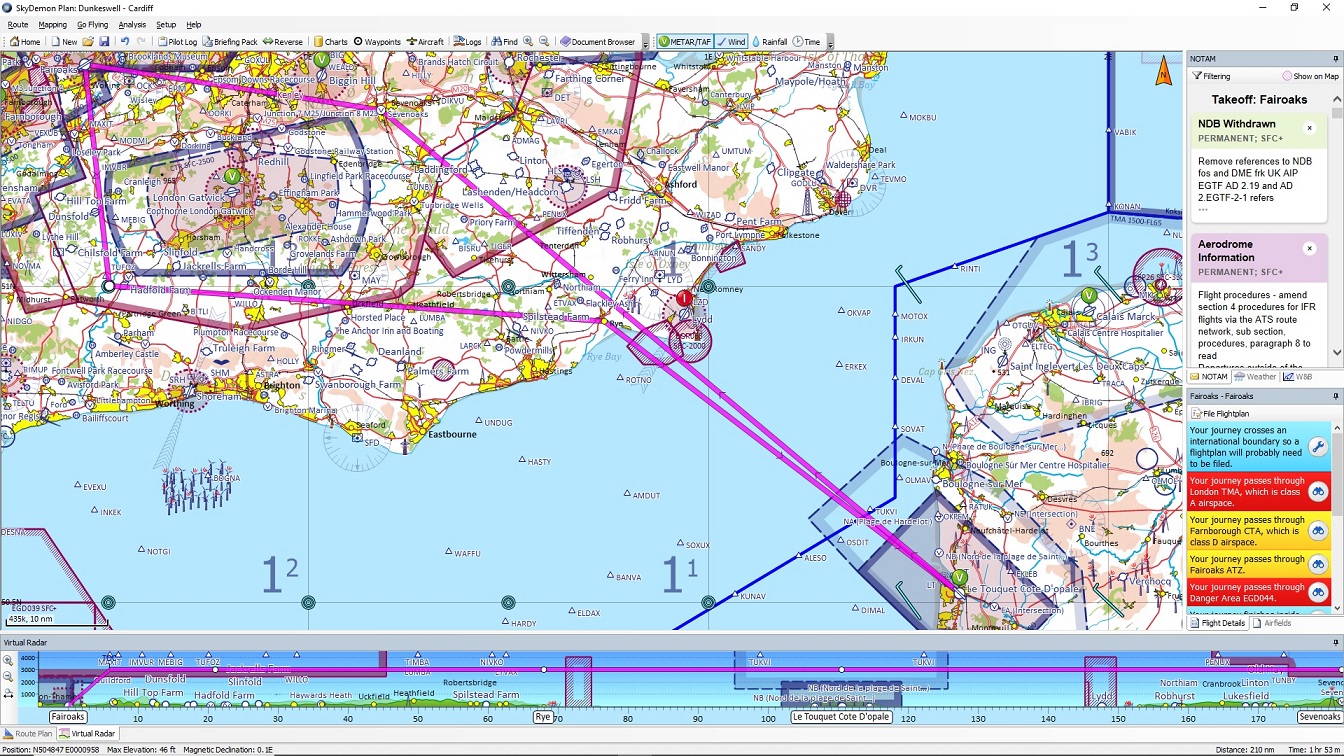Open the Mapping menu

[52, 25]
